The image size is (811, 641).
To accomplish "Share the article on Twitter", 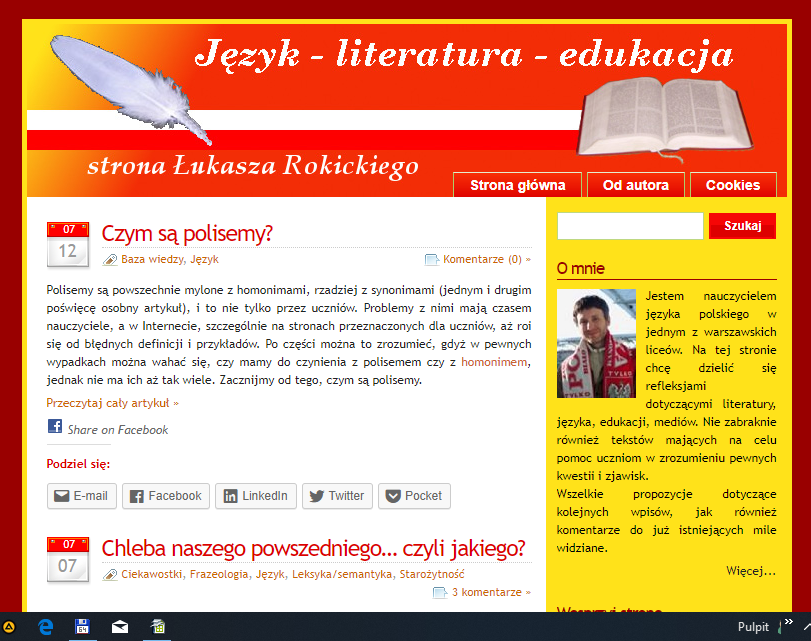I will point(337,496).
